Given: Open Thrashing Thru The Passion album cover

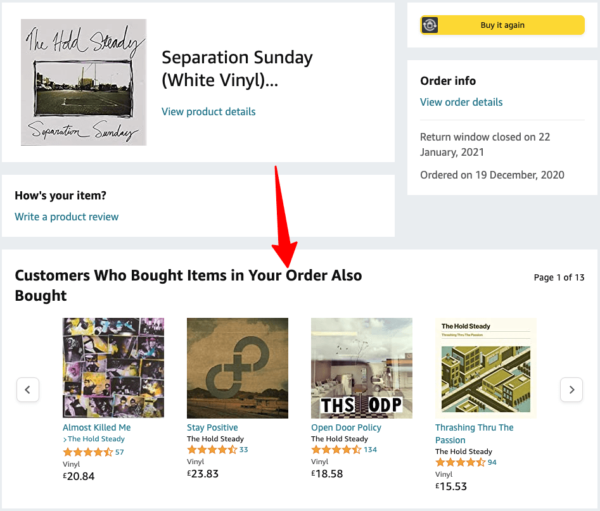Looking at the screenshot, I should [x=486, y=367].
